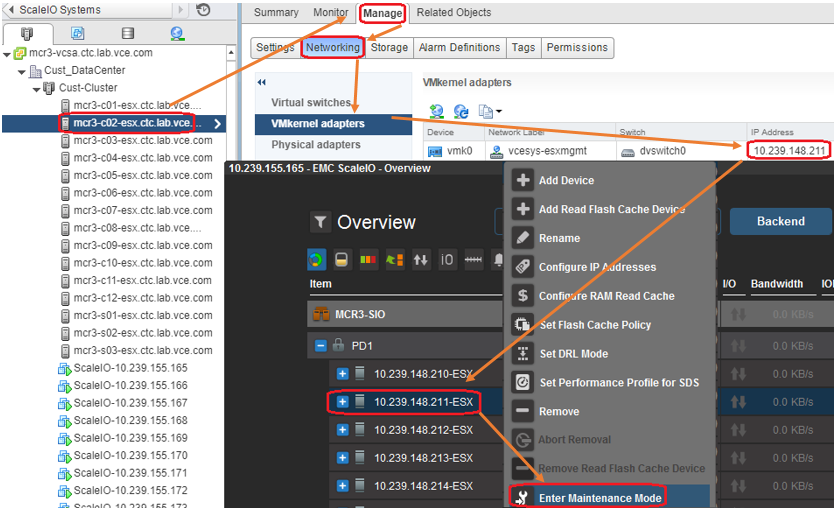Select the Networking sub-tab
This screenshot has width=834, height=508.
(332, 47)
